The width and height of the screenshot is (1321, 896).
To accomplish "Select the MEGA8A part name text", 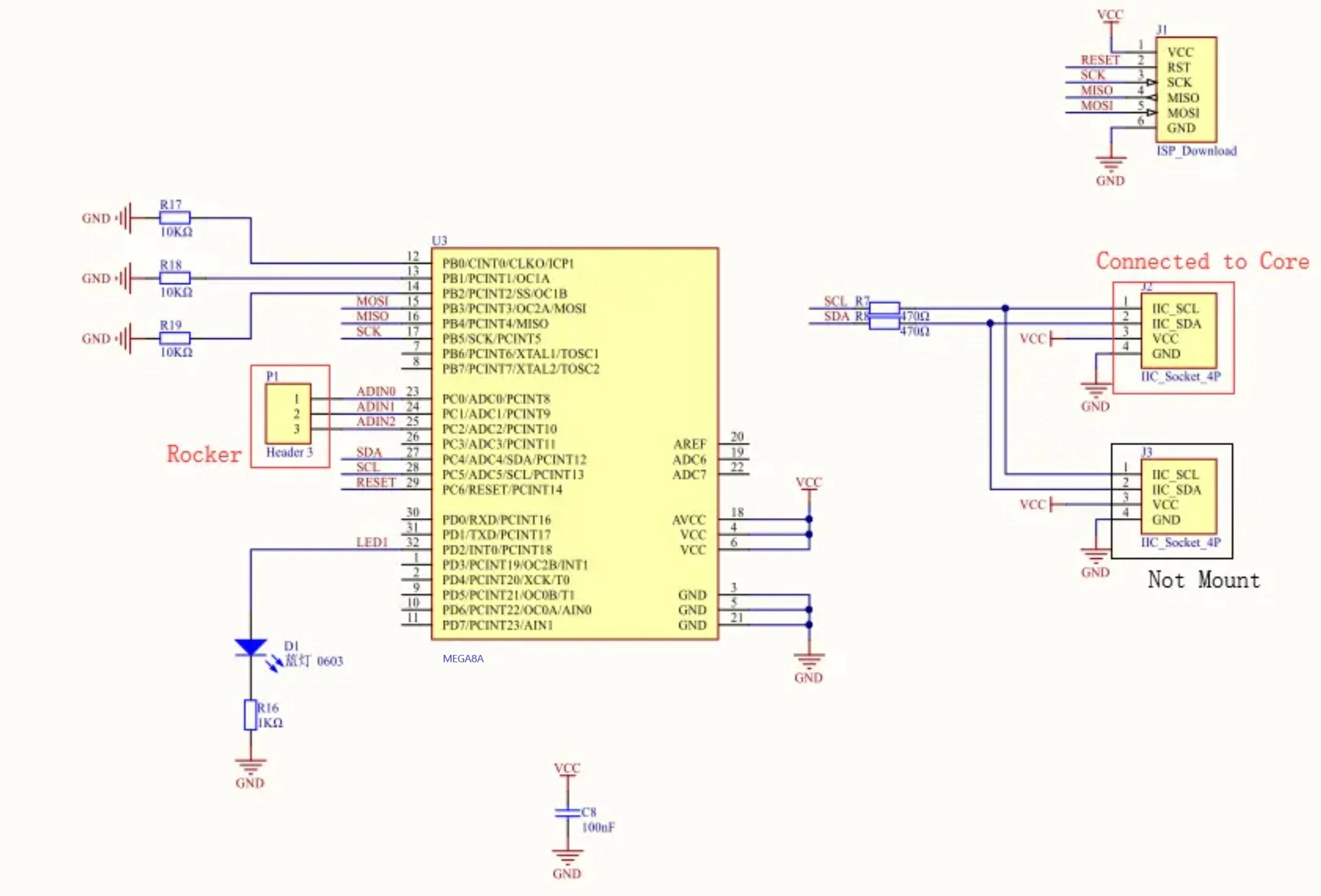I will pyautogui.click(x=463, y=659).
